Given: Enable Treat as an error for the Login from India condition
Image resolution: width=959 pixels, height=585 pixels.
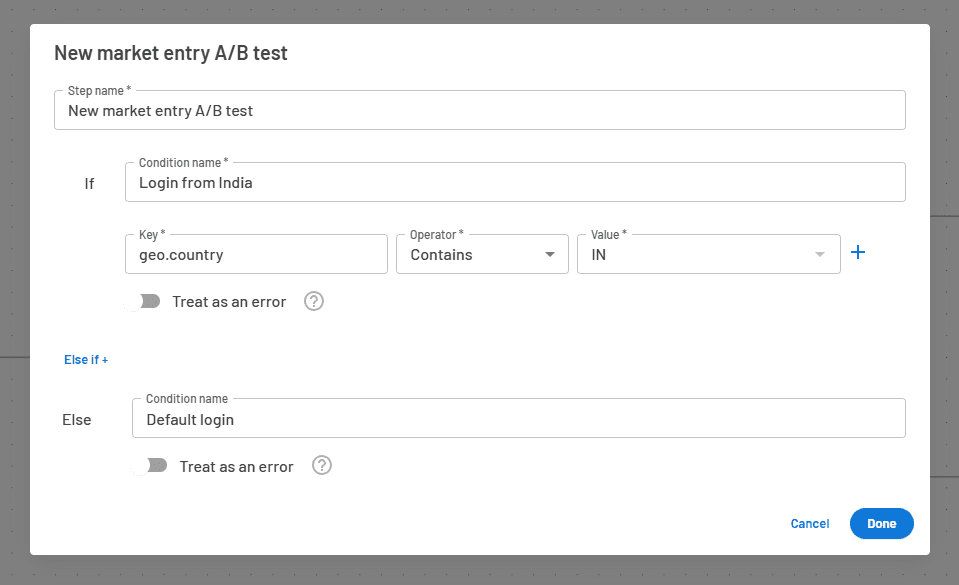Looking at the screenshot, I should point(148,300).
